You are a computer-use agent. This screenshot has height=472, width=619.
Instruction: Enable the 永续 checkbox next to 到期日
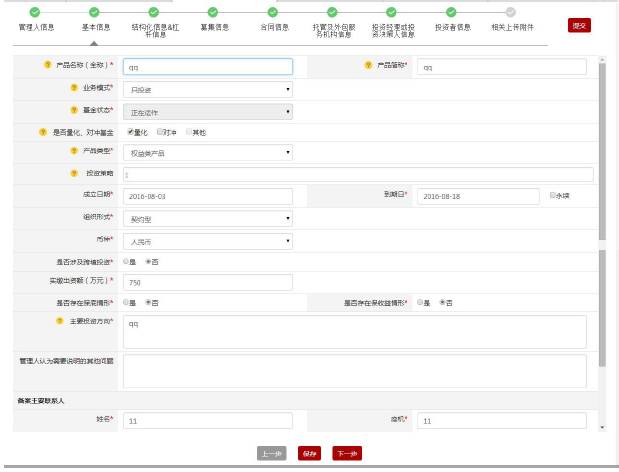click(553, 195)
